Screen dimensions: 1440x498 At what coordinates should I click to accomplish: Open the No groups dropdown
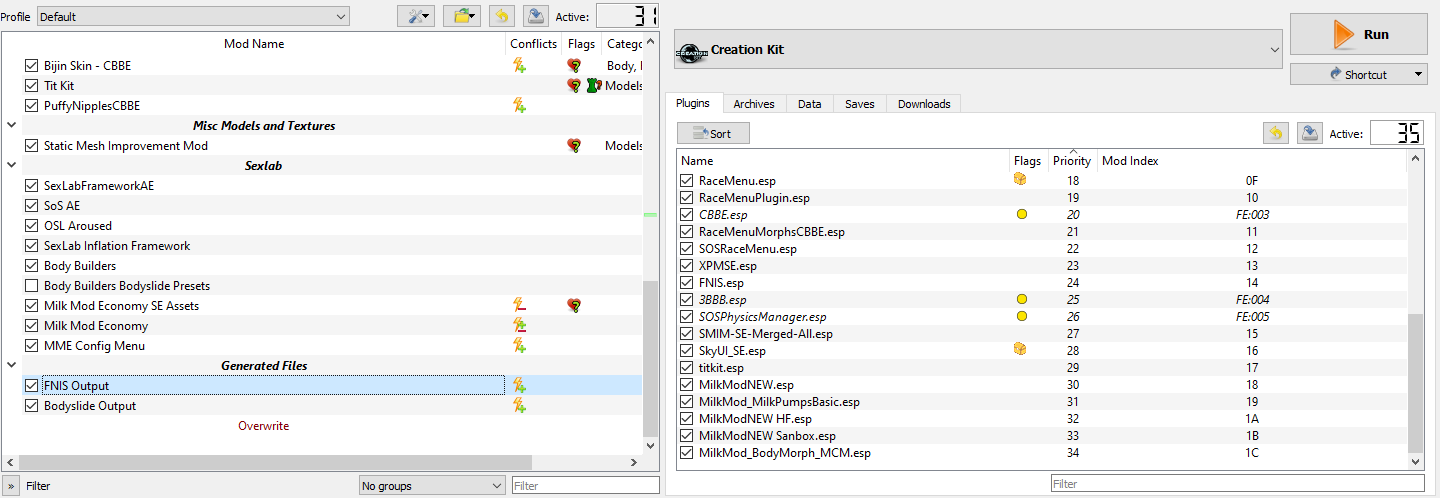tap(432, 486)
